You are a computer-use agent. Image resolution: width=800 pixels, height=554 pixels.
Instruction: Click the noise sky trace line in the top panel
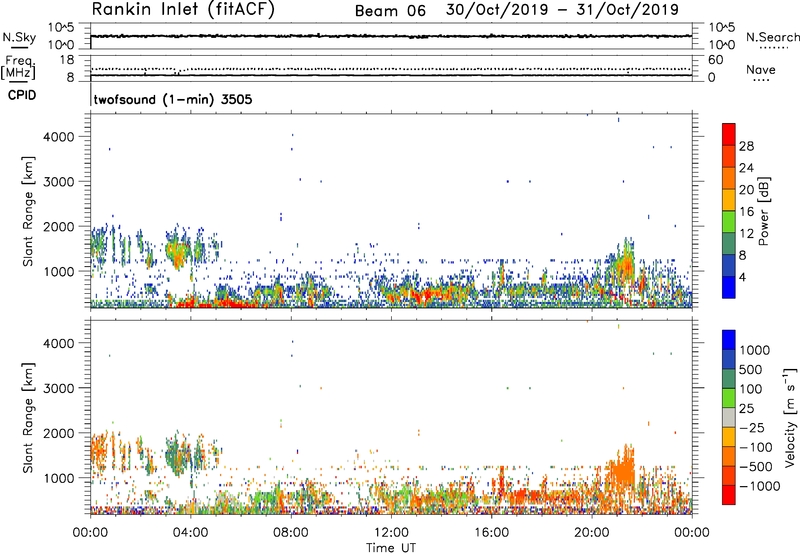391,36
